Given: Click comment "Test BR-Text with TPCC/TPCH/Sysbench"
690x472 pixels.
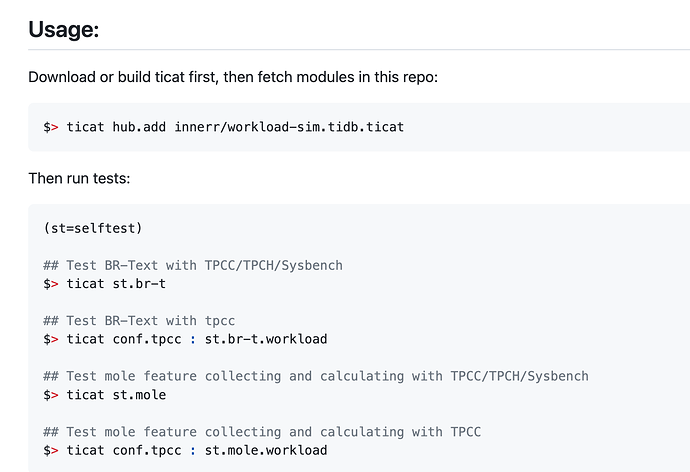Looking at the screenshot, I should pyautogui.click(x=193, y=265).
